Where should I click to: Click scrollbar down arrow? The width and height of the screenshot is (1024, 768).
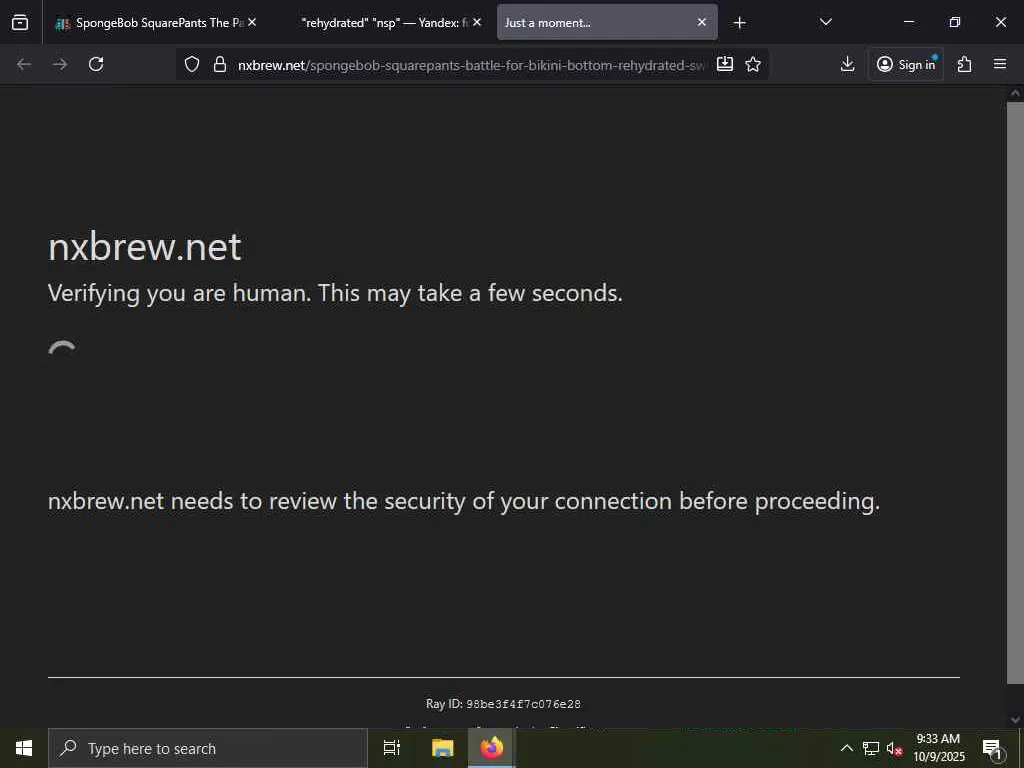pos(1015,720)
